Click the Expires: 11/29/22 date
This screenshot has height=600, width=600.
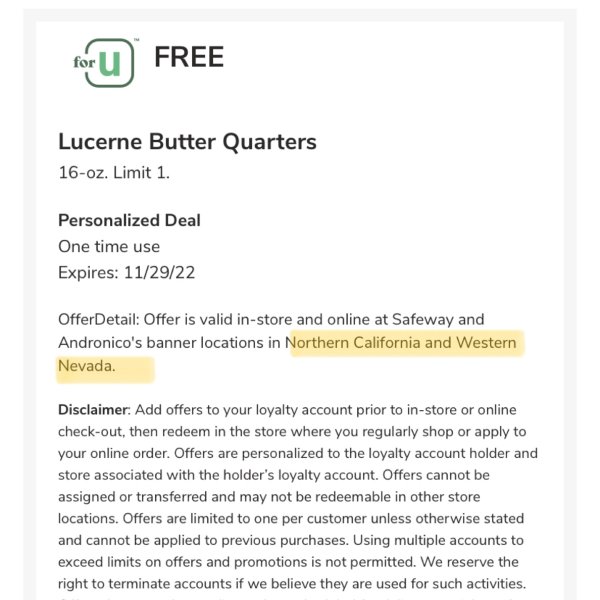click(x=127, y=272)
